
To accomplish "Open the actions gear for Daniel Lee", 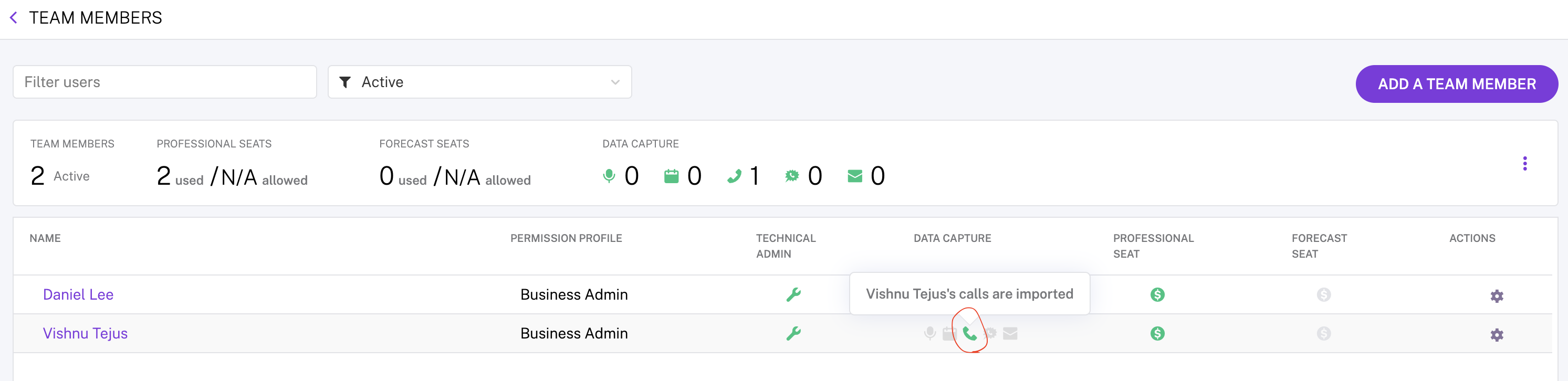I will 1497,296.
